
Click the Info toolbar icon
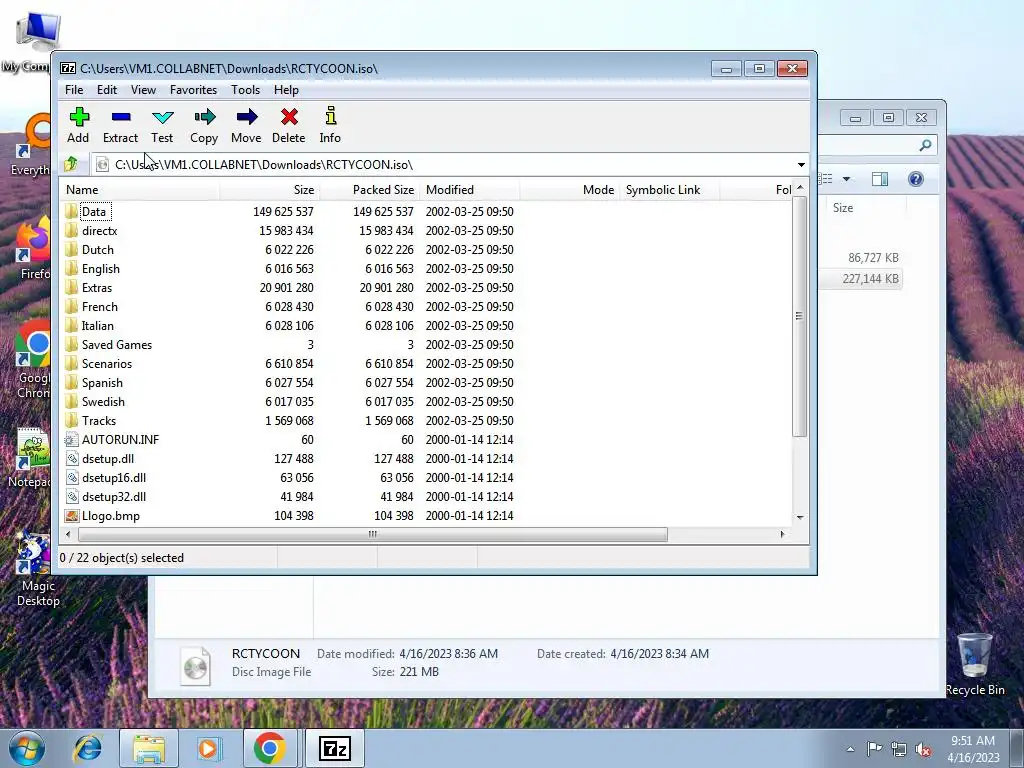(x=330, y=116)
